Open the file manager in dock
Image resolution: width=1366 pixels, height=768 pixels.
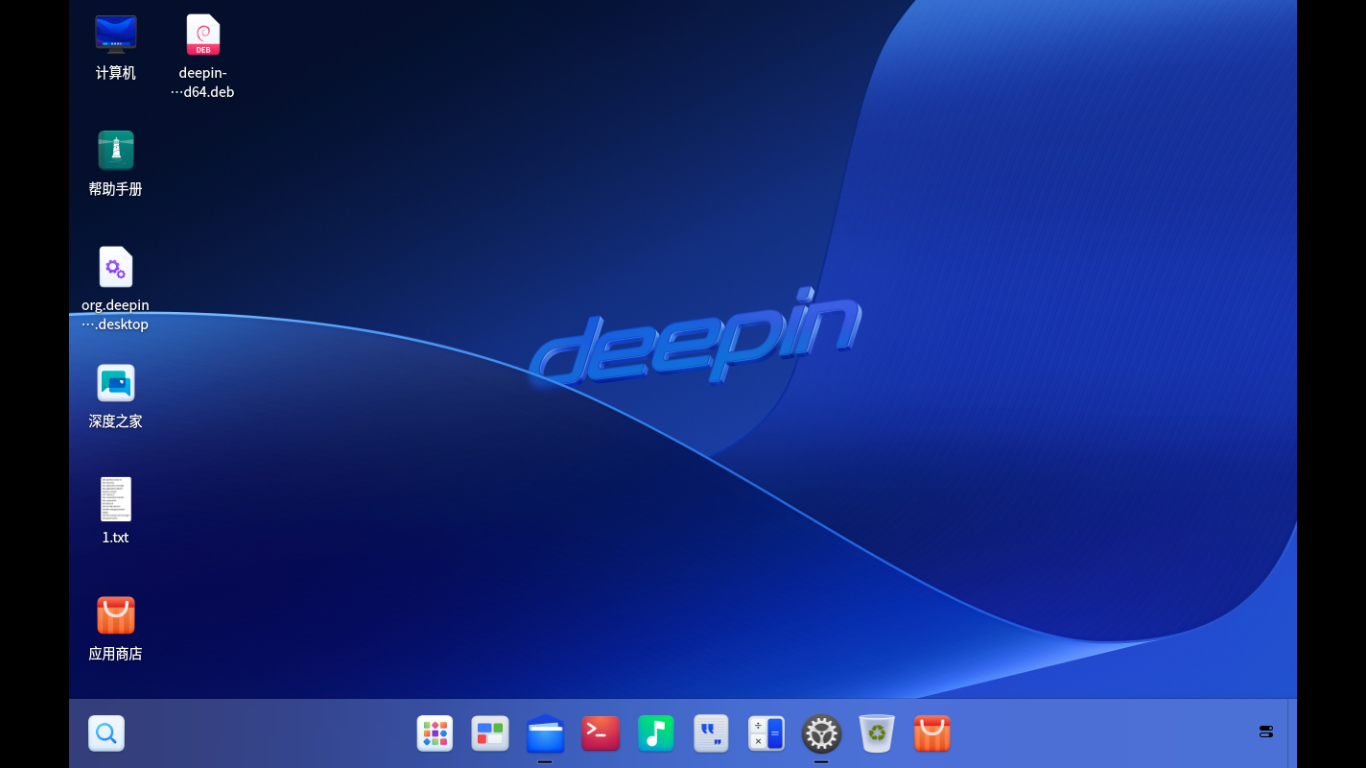point(545,733)
